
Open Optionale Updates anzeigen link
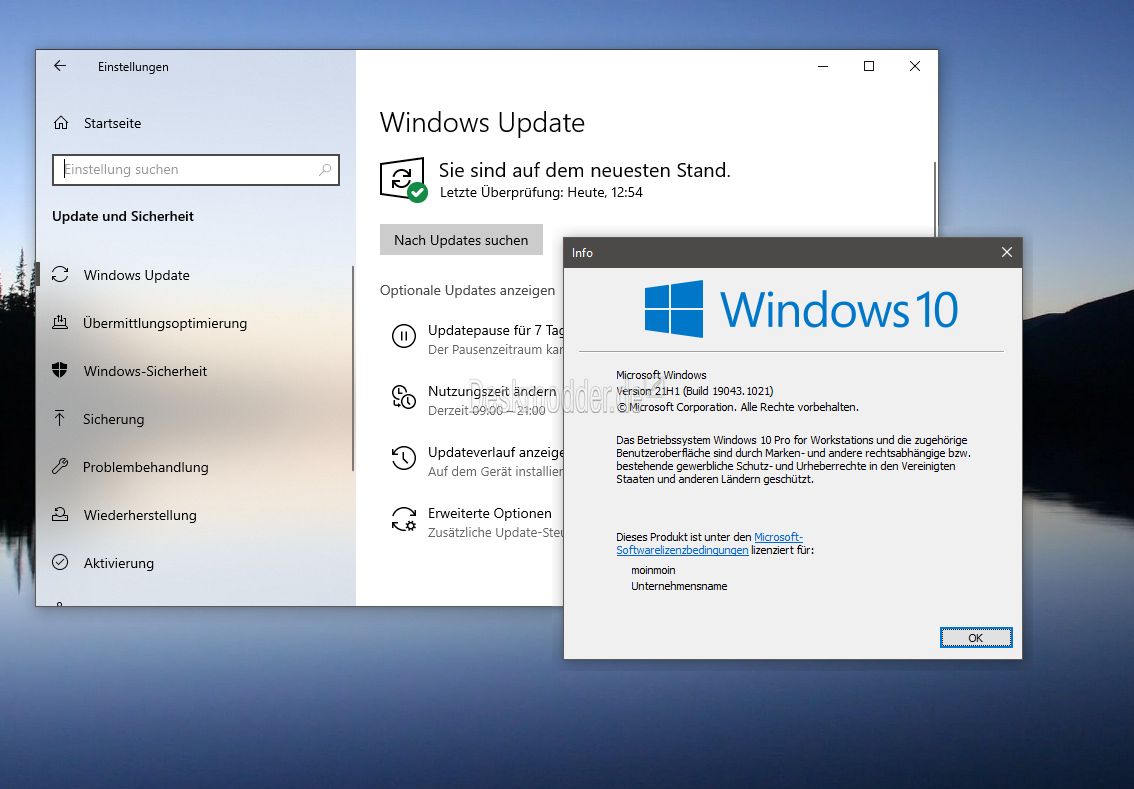pyautogui.click(x=467, y=290)
